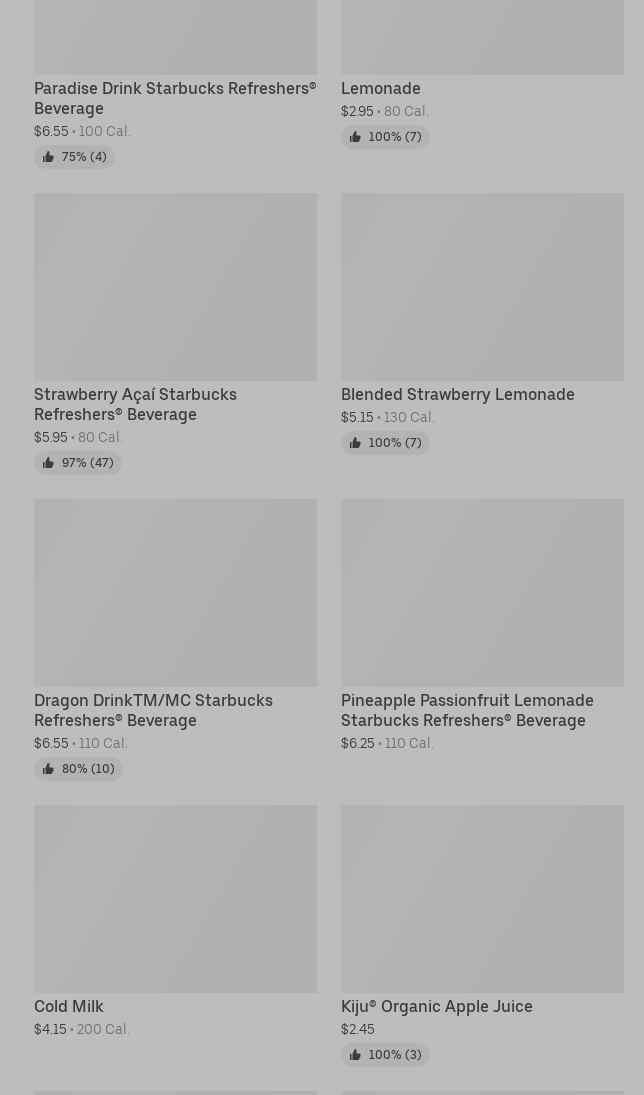
Task: Open Kiju Organic Apple Juice image
Action: (482, 899)
